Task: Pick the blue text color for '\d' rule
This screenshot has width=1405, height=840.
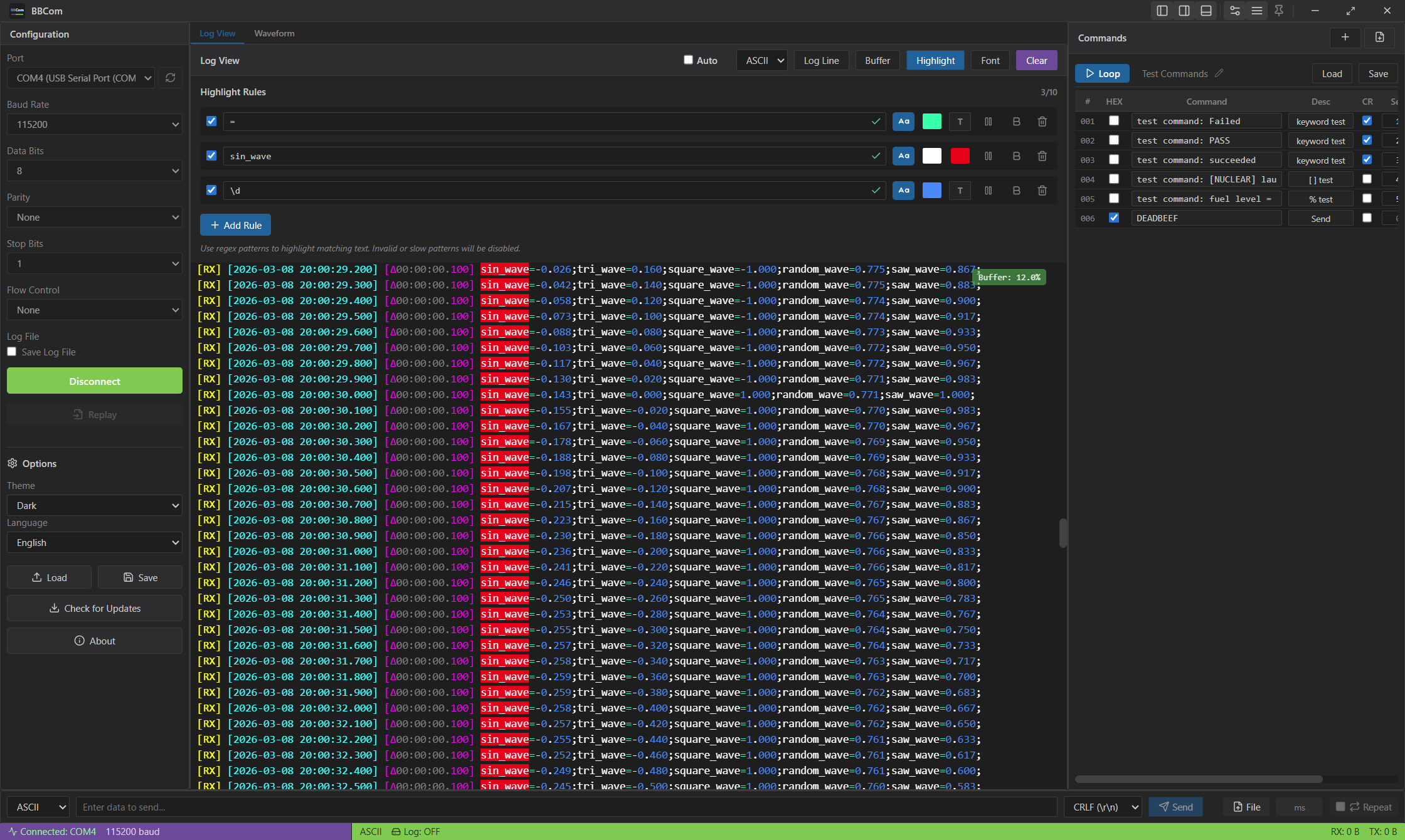Action: point(932,191)
